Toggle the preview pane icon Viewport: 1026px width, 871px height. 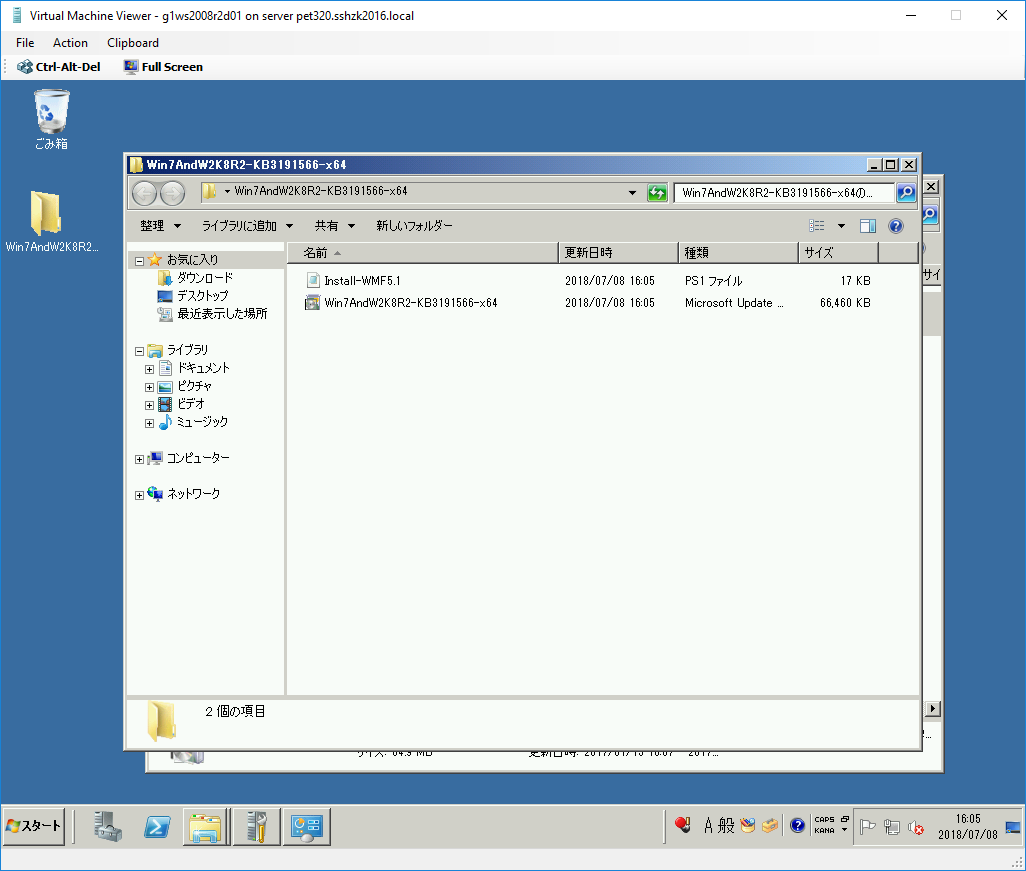coord(868,226)
